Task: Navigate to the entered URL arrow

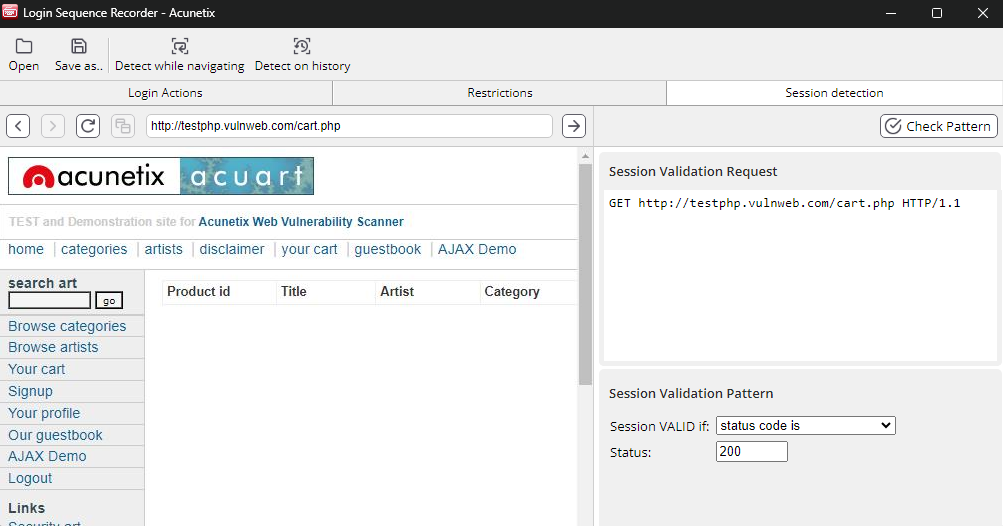Action: tap(574, 126)
